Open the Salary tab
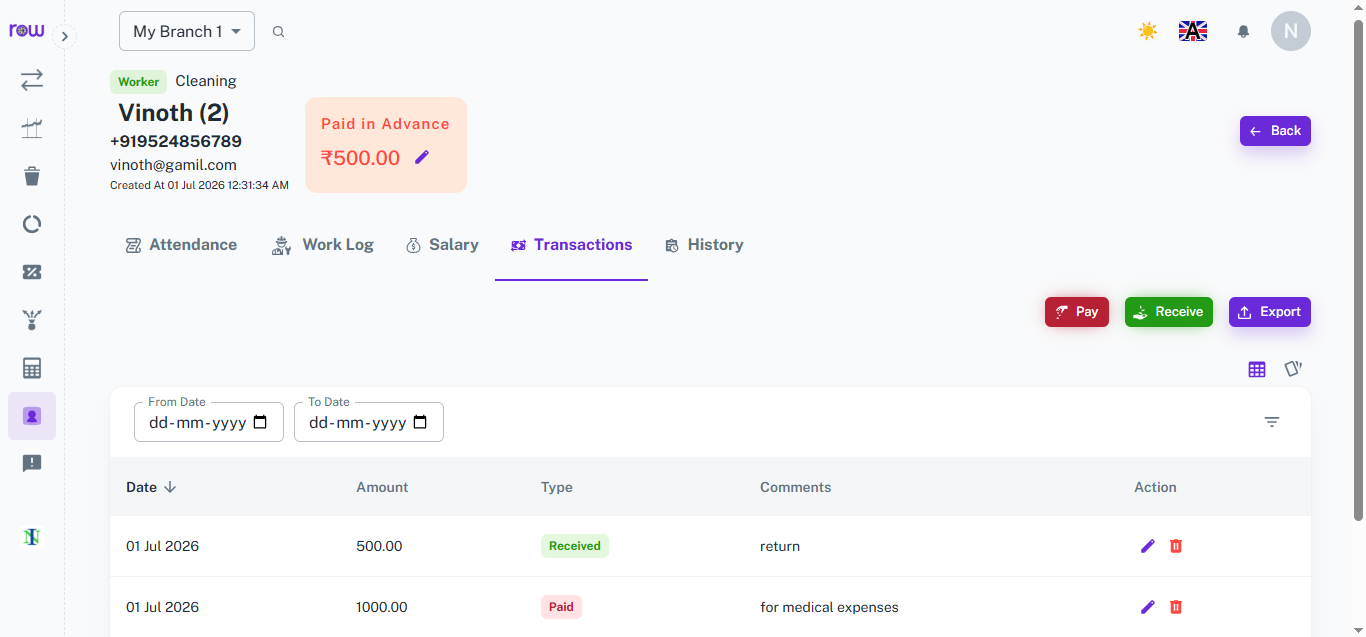Image resolution: width=1366 pixels, height=637 pixels. click(442, 245)
